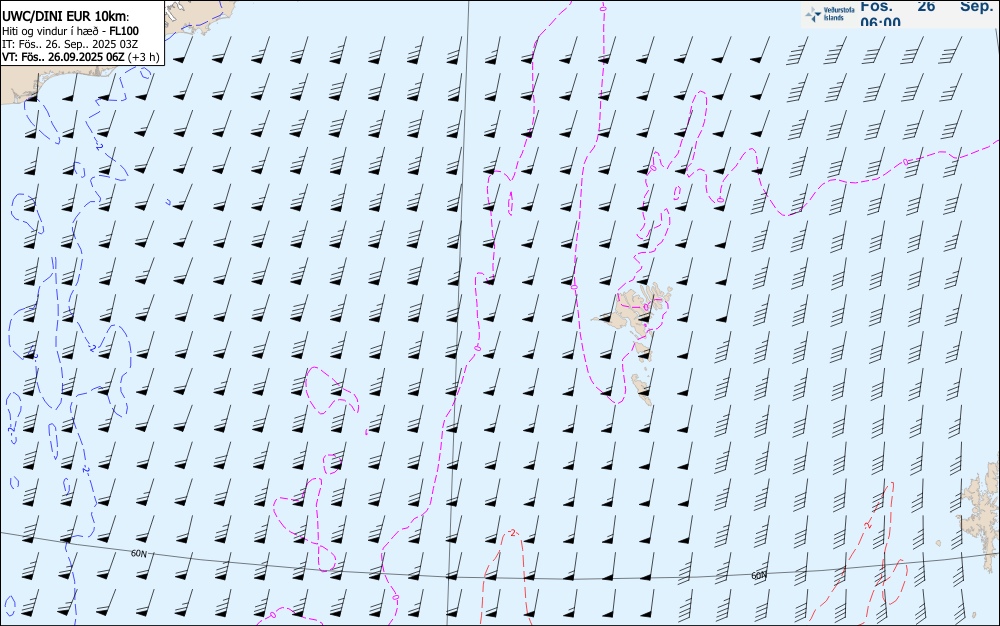Click the 'VT: Fös.. 26.09.2025 06Z (+3 h)' line

click(80, 57)
